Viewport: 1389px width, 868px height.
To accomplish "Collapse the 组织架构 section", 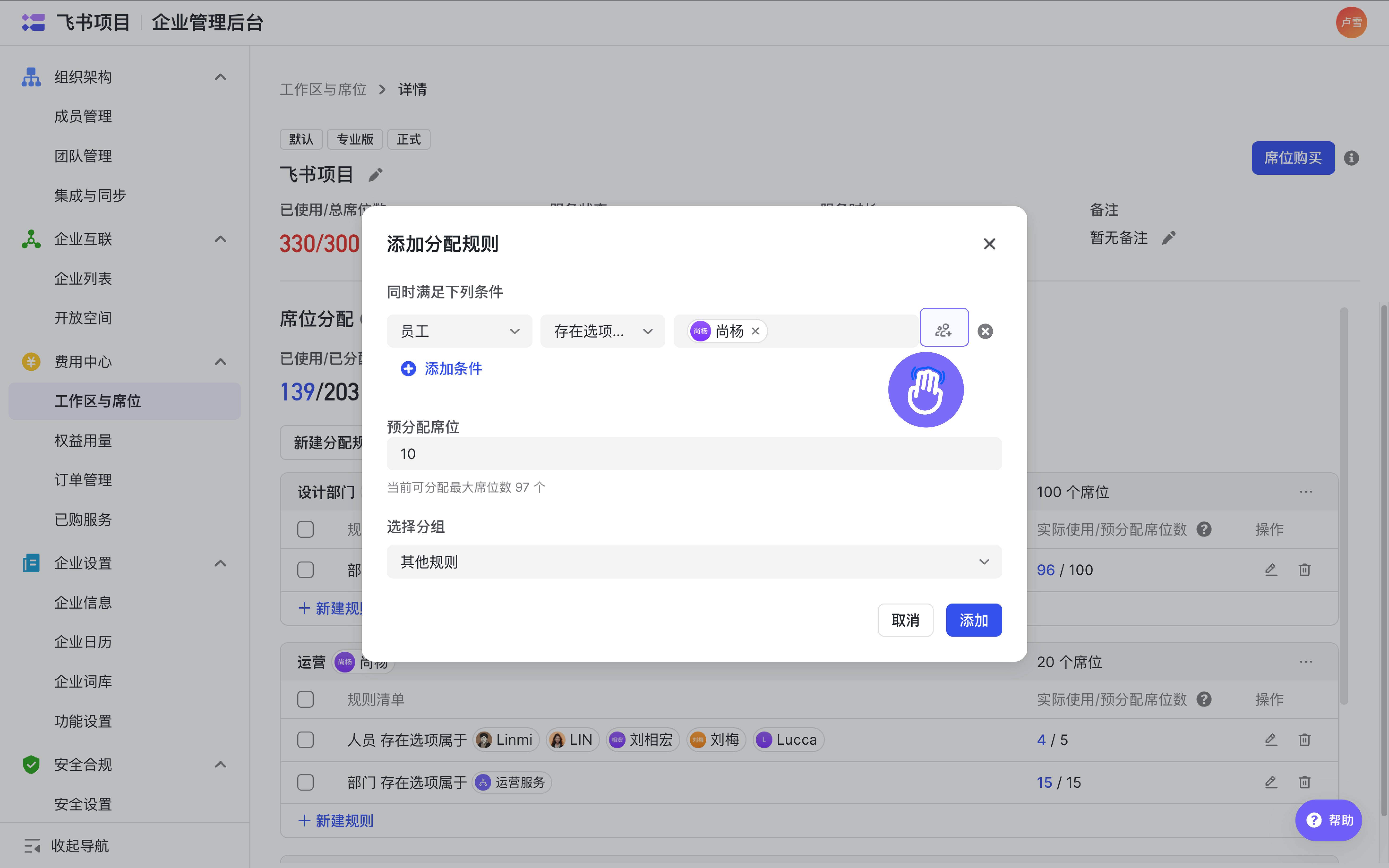I will coord(220,77).
